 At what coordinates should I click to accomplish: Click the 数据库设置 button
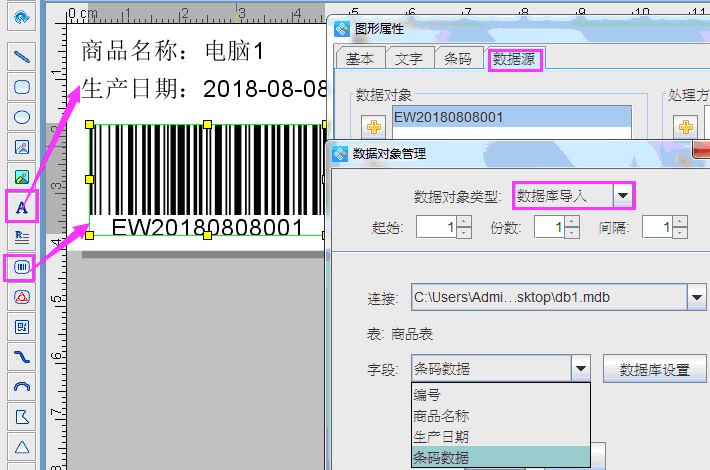(x=655, y=369)
